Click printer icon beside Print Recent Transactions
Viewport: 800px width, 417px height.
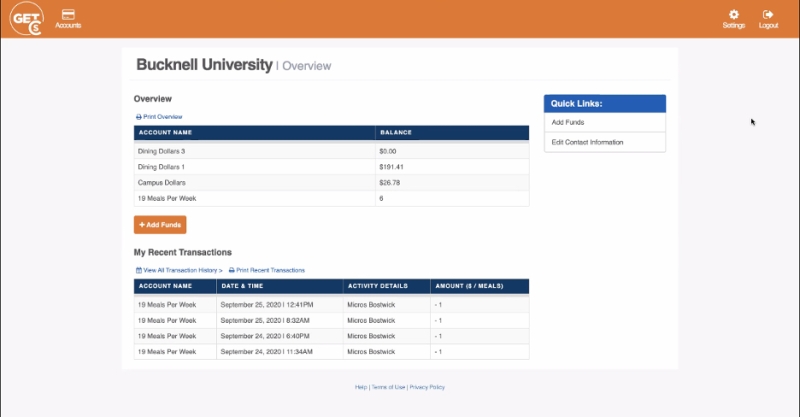232,271
